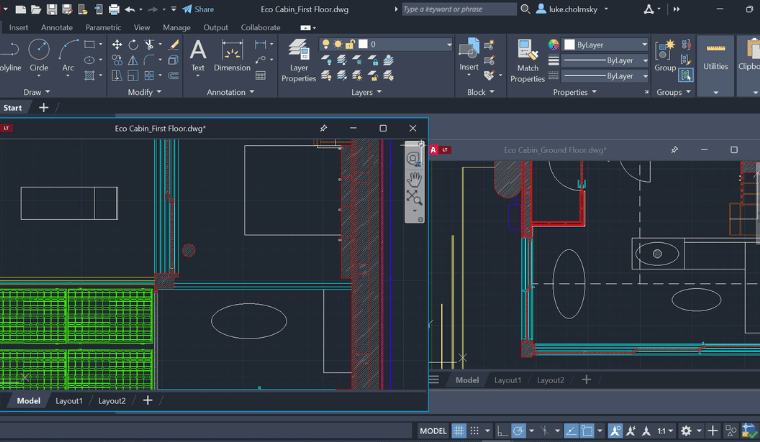Click MODEL button in status bar

[x=433, y=430]
